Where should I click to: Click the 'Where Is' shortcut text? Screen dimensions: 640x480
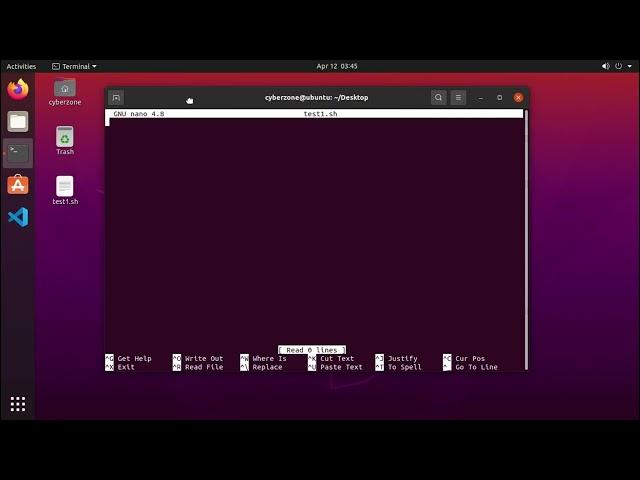[x=269, y=358]
